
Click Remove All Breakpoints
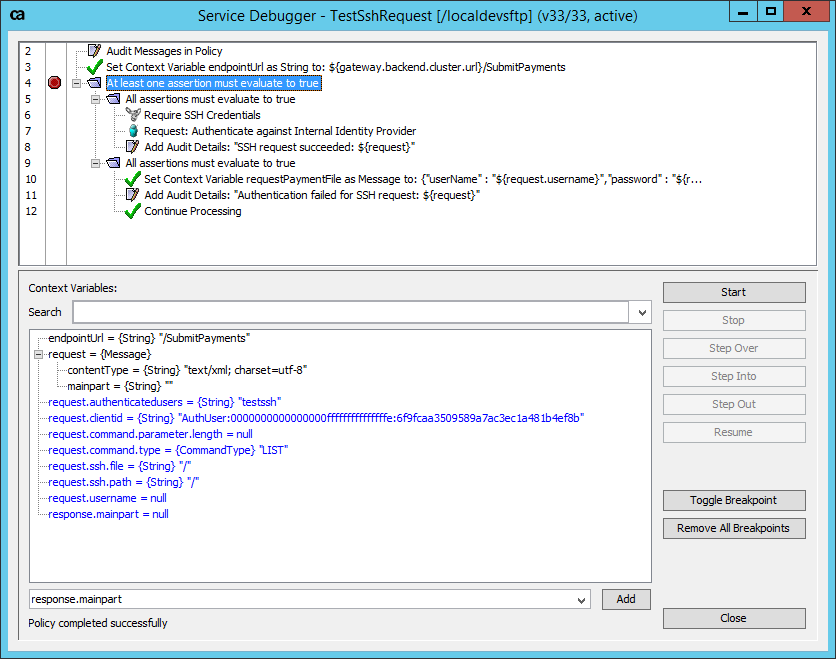point(734,528)
